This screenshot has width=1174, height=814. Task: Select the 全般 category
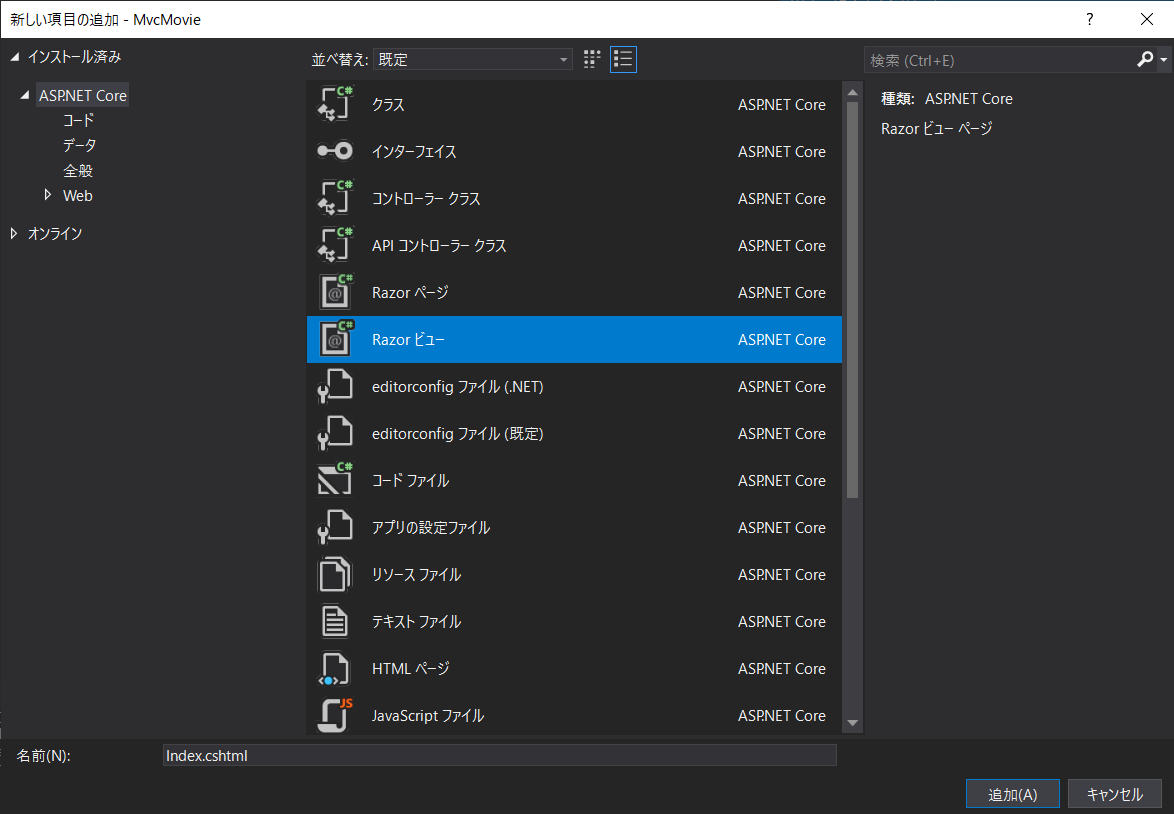pos(77,170)
